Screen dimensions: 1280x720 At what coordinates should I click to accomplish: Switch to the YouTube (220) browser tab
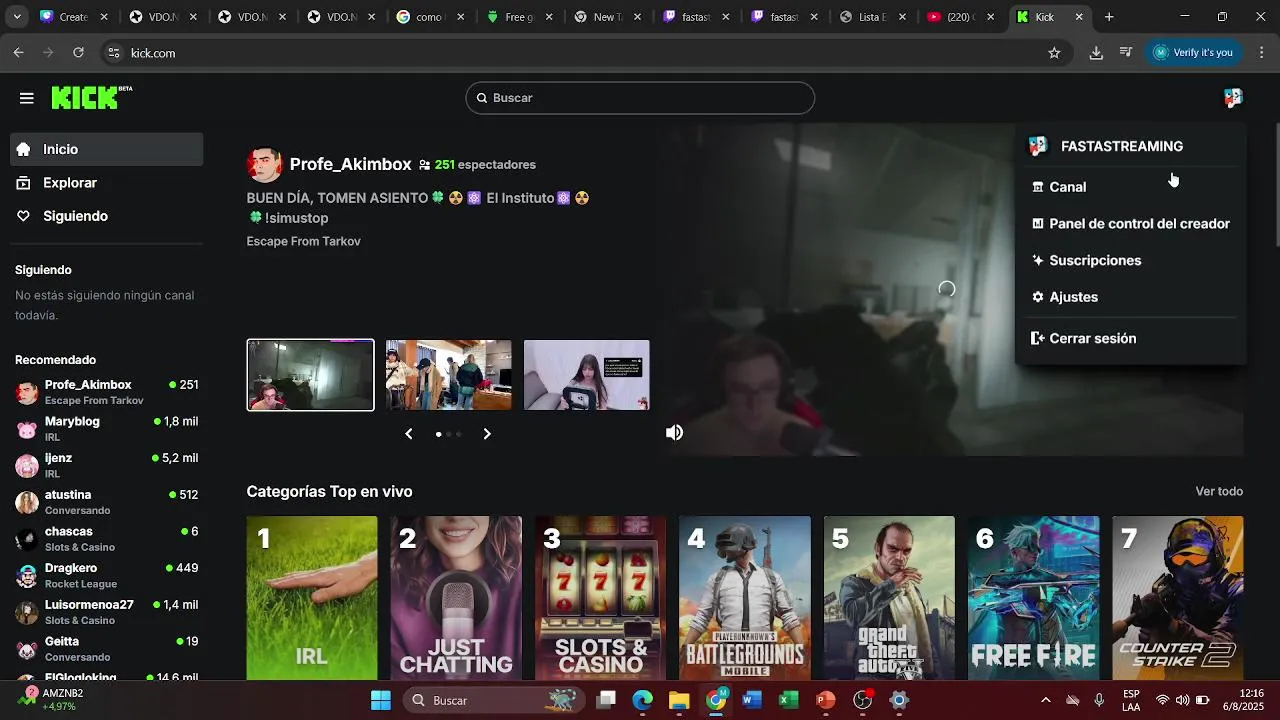tap(959, 17)
